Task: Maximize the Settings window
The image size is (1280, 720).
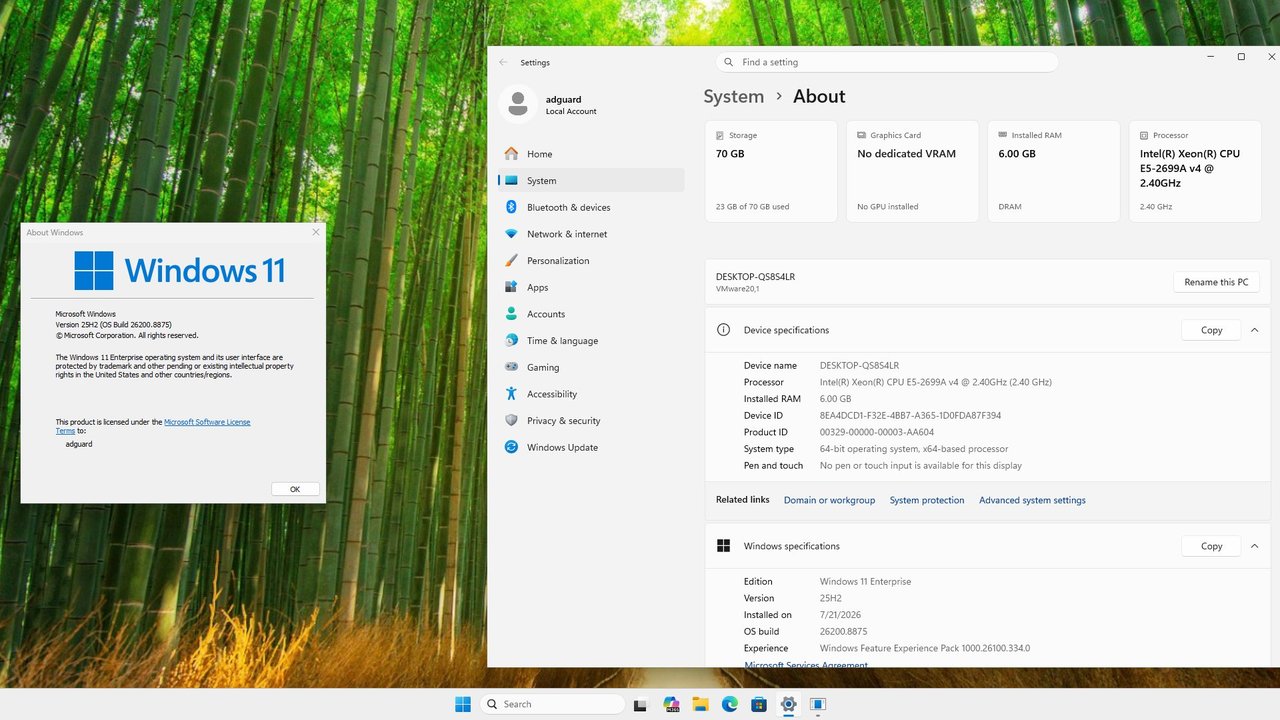Action: [1241, 57]
